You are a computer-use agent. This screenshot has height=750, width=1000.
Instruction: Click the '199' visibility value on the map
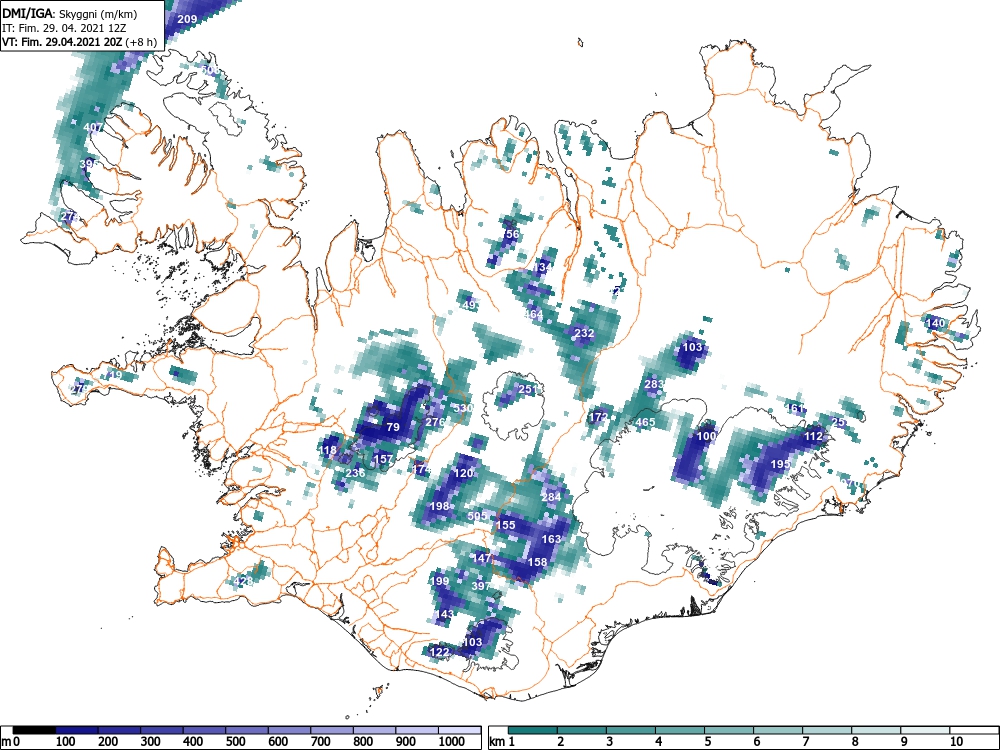pos(439,581)
